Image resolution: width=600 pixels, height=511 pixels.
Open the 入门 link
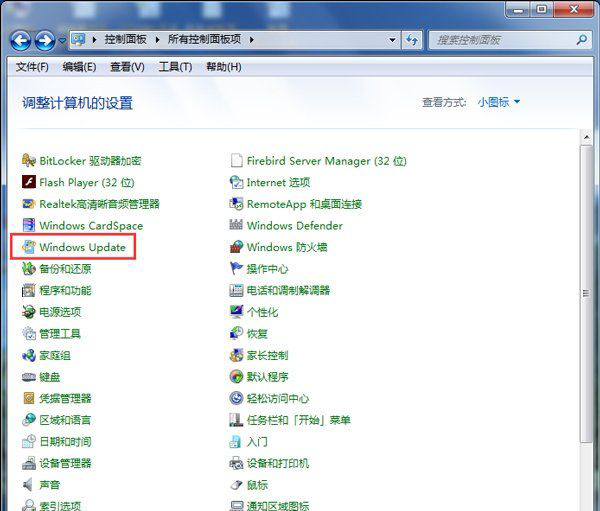[x=257, y=442]
